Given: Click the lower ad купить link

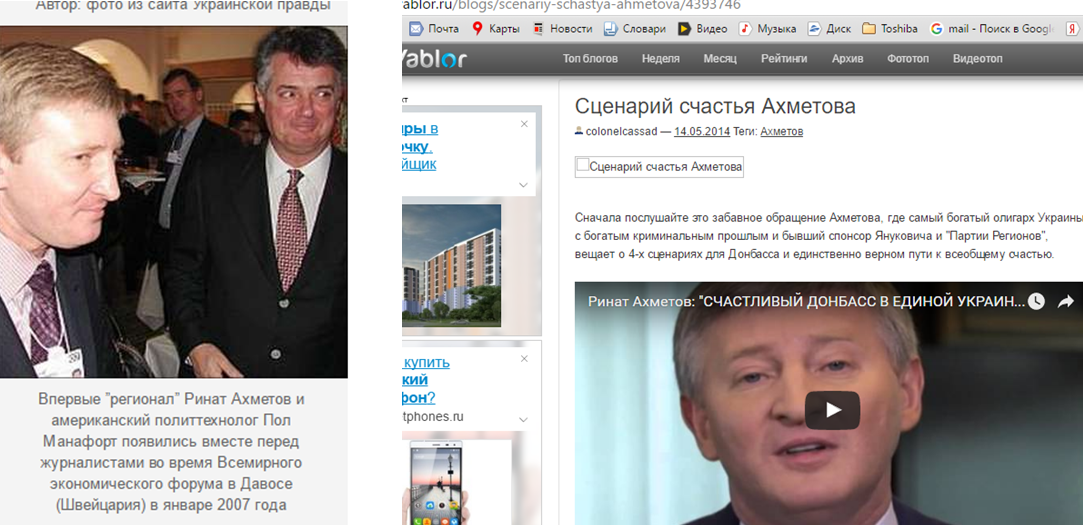Looking at the screenshot, I should click(425, 362).
